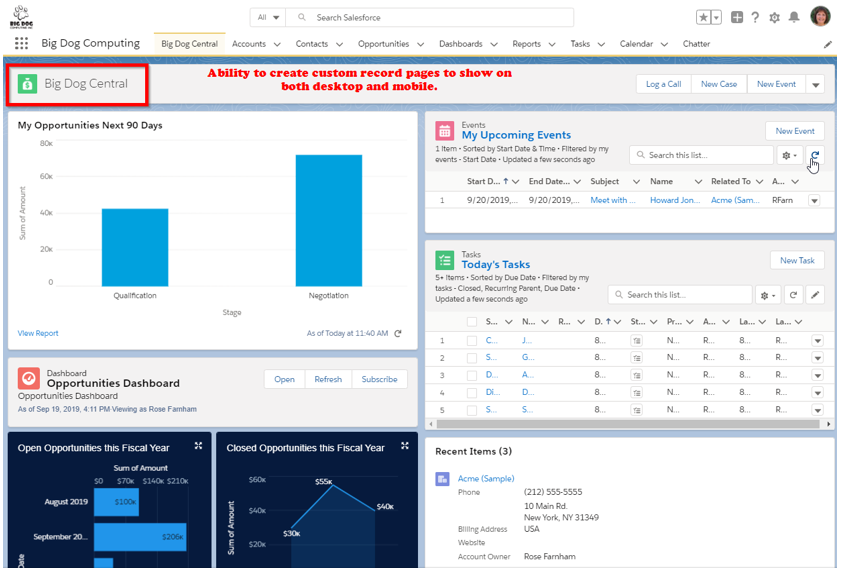Open Global Actions plus icon
The height and width of the screenshot is (574, 844).
tap(737, 17)
